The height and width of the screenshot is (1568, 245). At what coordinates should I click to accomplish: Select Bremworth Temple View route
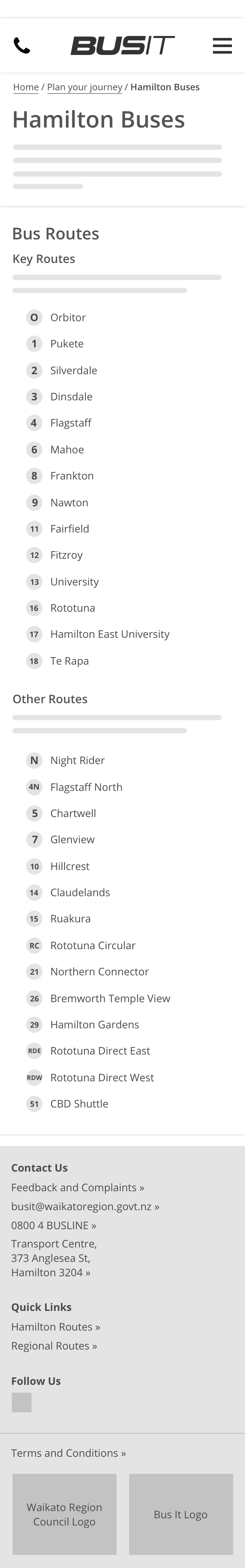click(110, 998)
